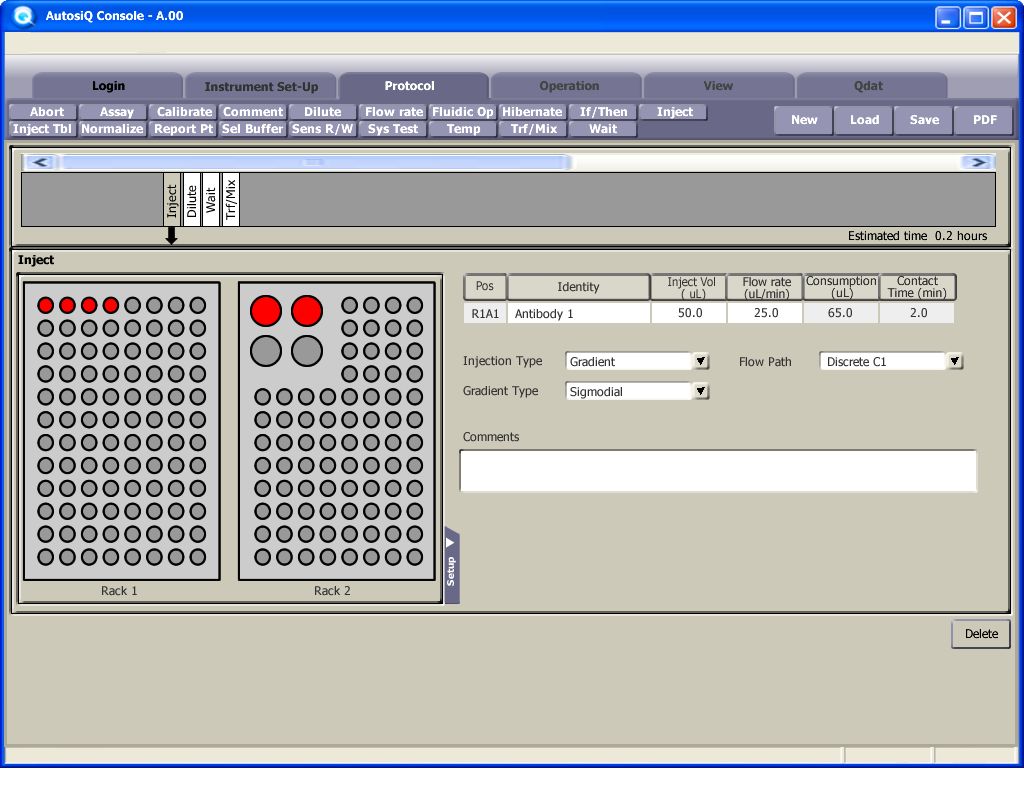Open the Injection Type dropdown

point(701,361)
